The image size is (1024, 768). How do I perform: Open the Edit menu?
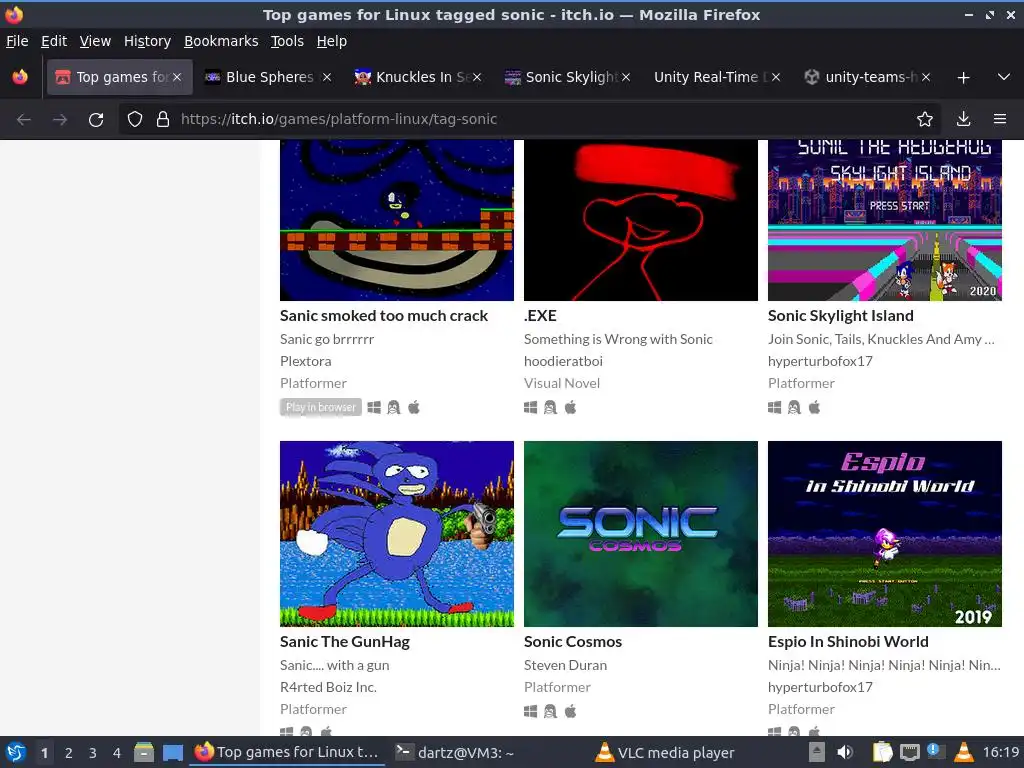(x=54, y=41)
